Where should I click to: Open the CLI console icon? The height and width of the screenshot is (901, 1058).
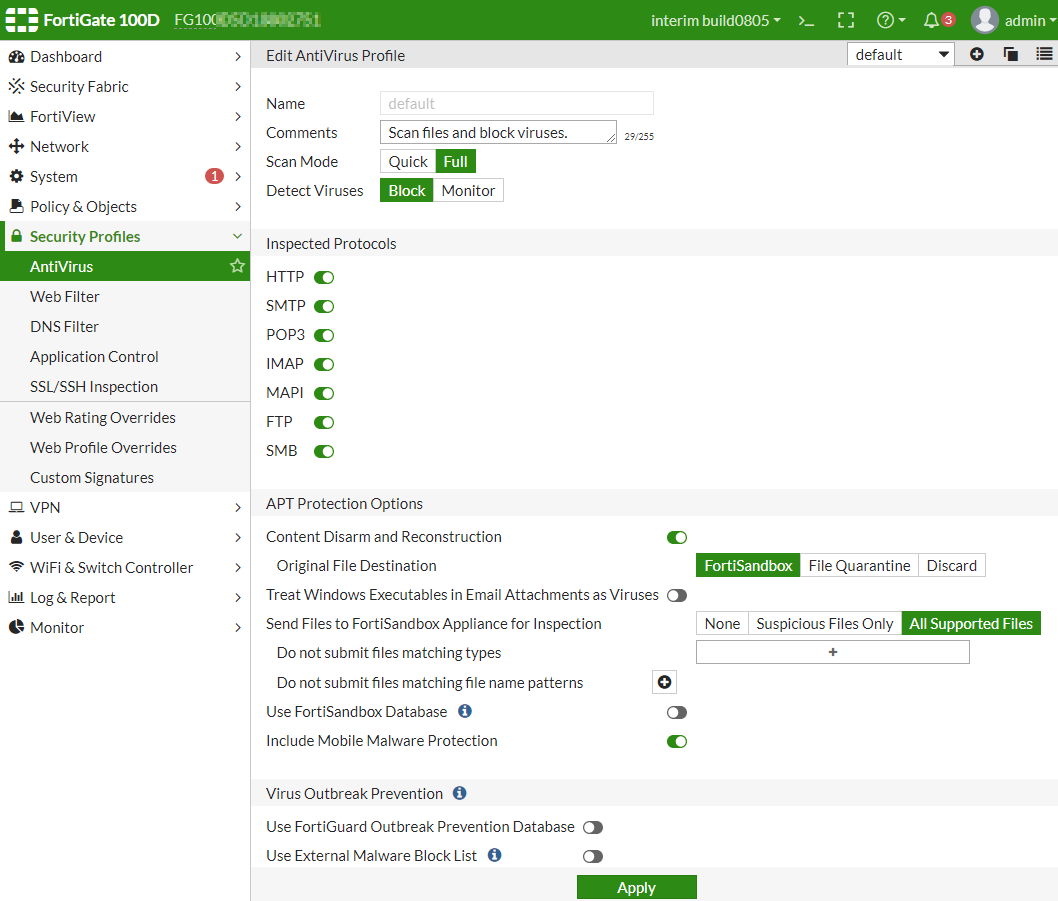pyautogui.click(x=806, y=21)
